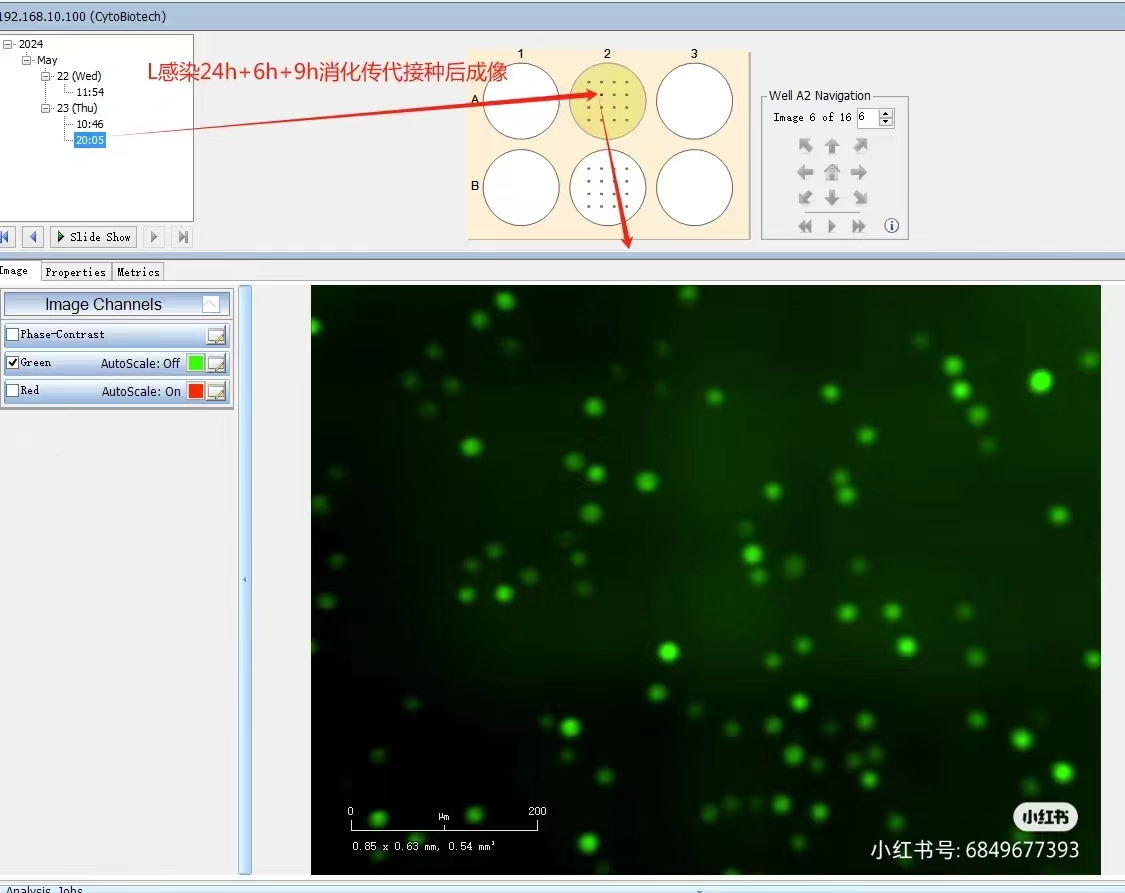This screenshot has height=893, width=1125.
Task: Open well navigation info icon
Action: click(892, 226)
